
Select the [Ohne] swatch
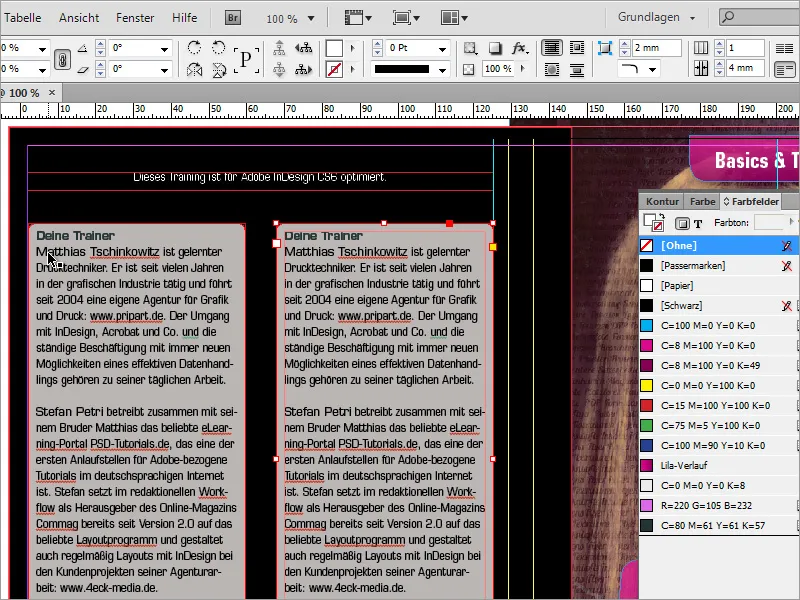point(719,245)
